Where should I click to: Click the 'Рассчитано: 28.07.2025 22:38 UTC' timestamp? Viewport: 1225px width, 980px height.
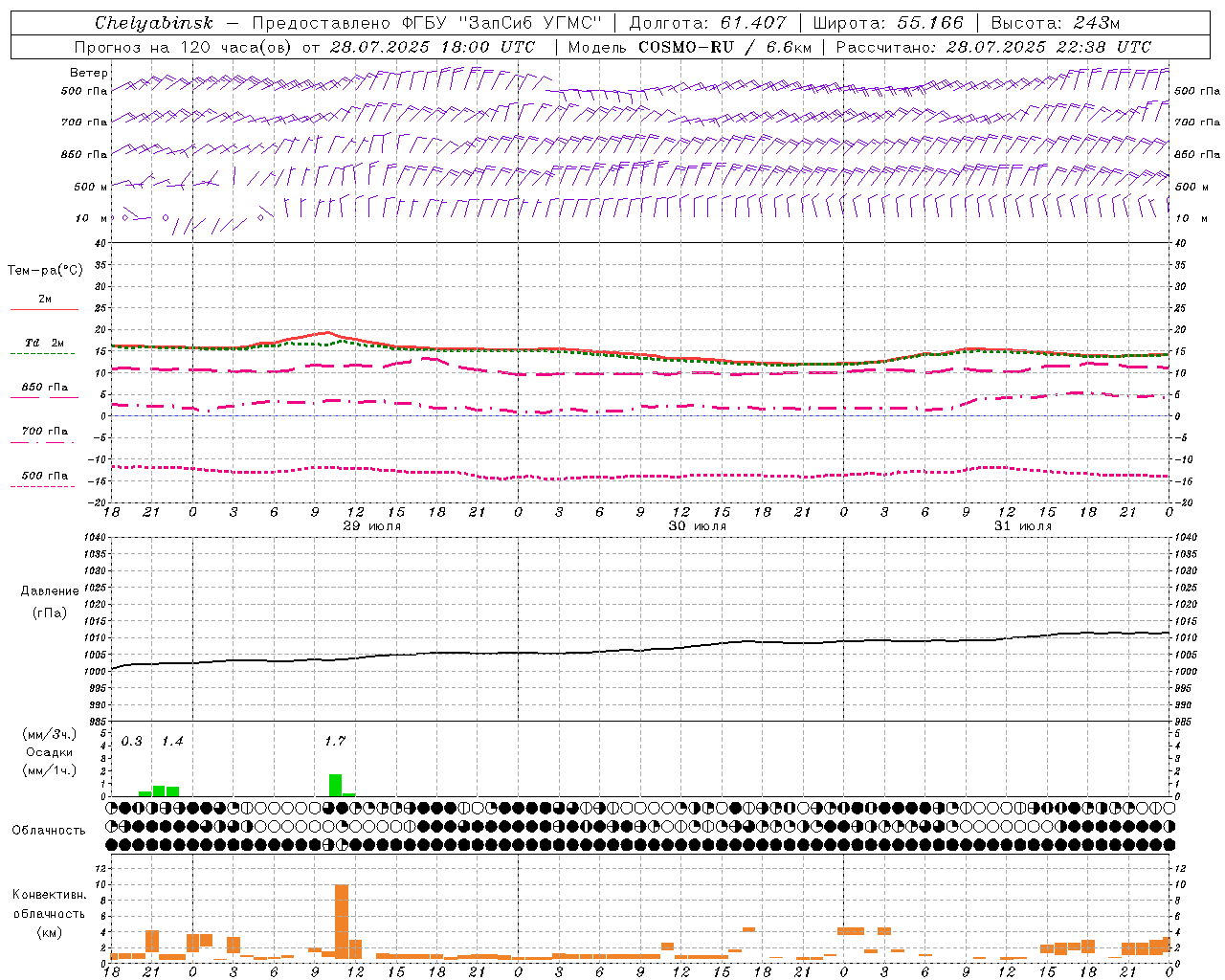(993, 47)
